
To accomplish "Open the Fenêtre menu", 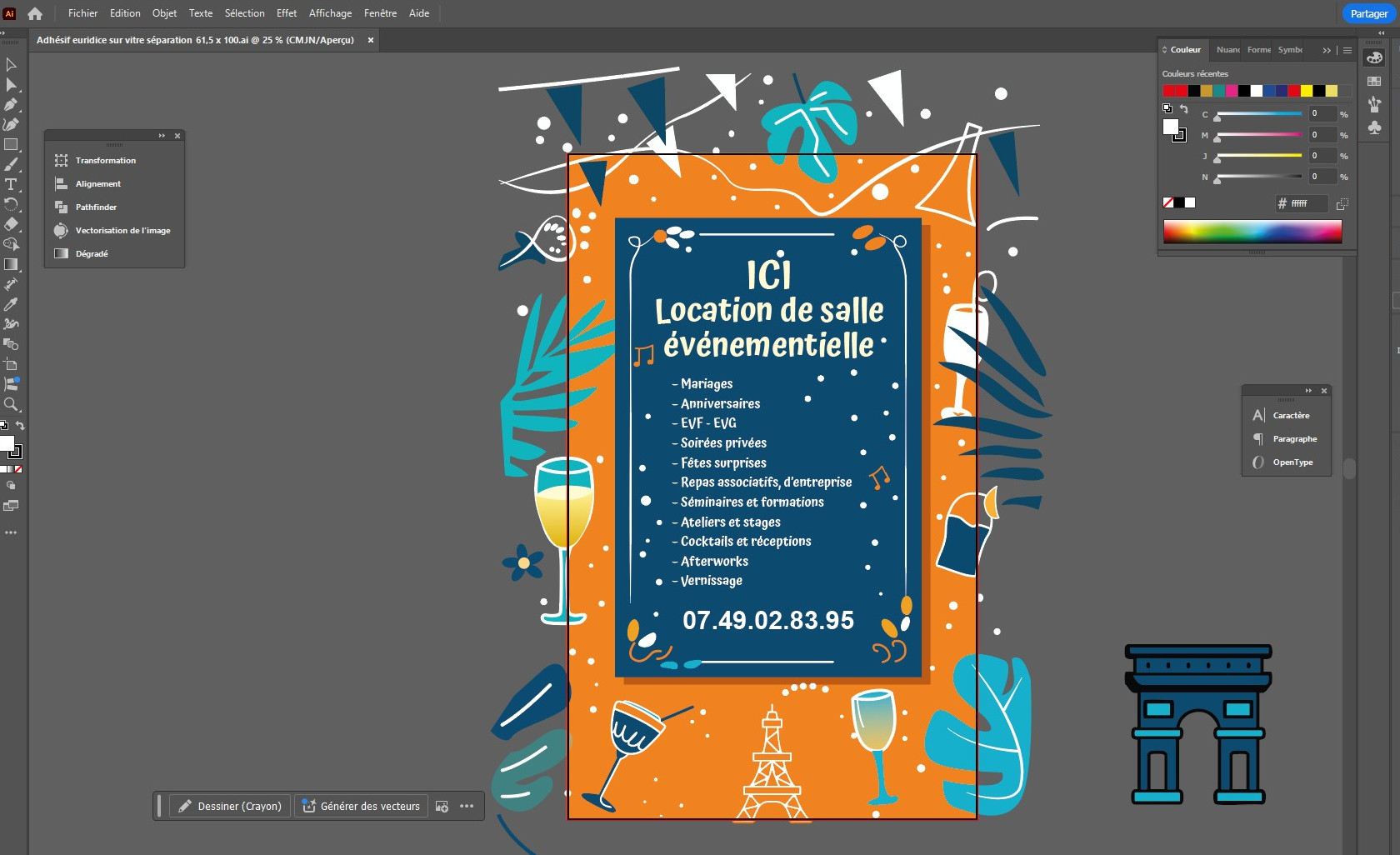I will (x=380, y=13).
